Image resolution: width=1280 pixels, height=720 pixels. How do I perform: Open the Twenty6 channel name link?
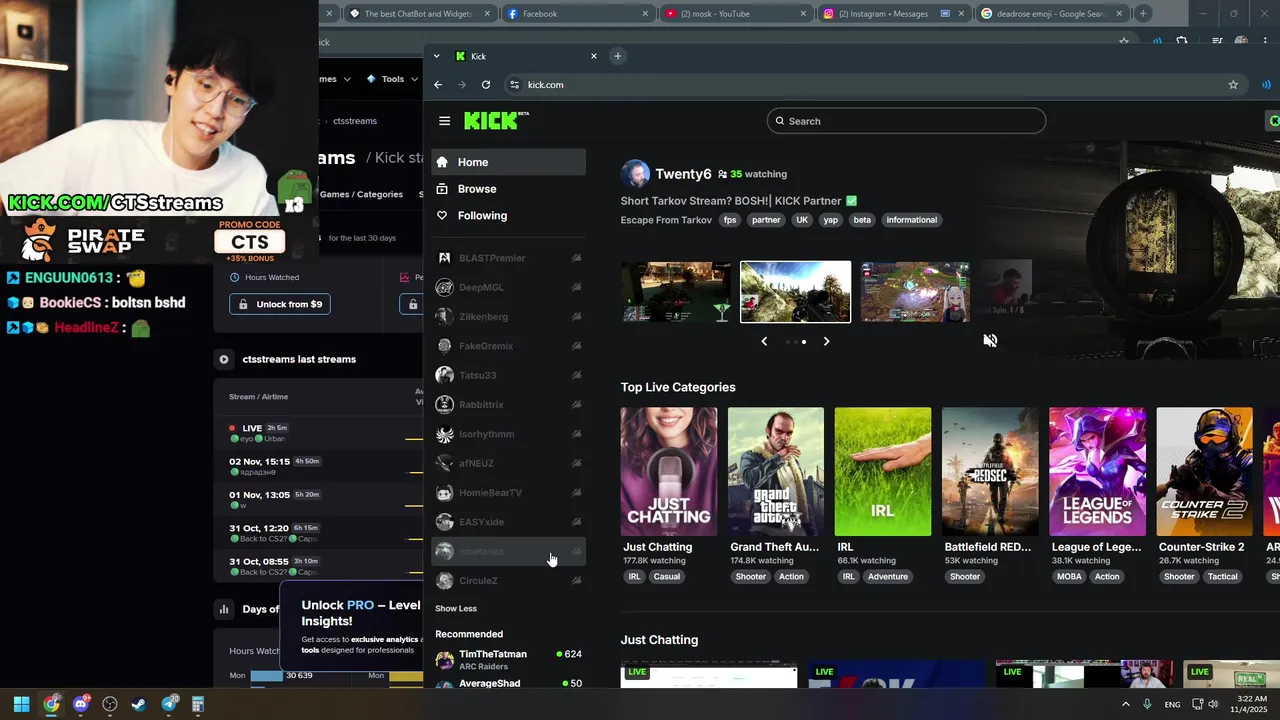683,174
